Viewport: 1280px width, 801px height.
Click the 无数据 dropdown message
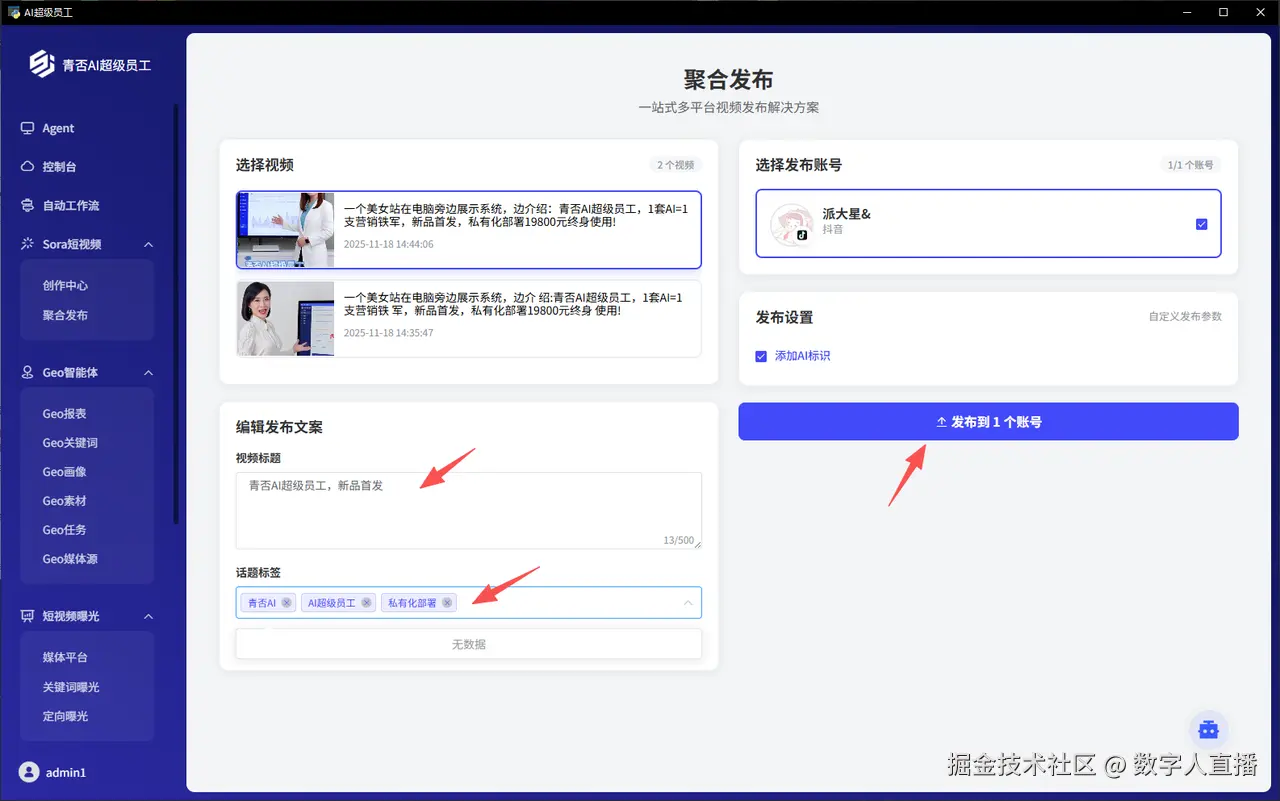click(x=469, y=644)
